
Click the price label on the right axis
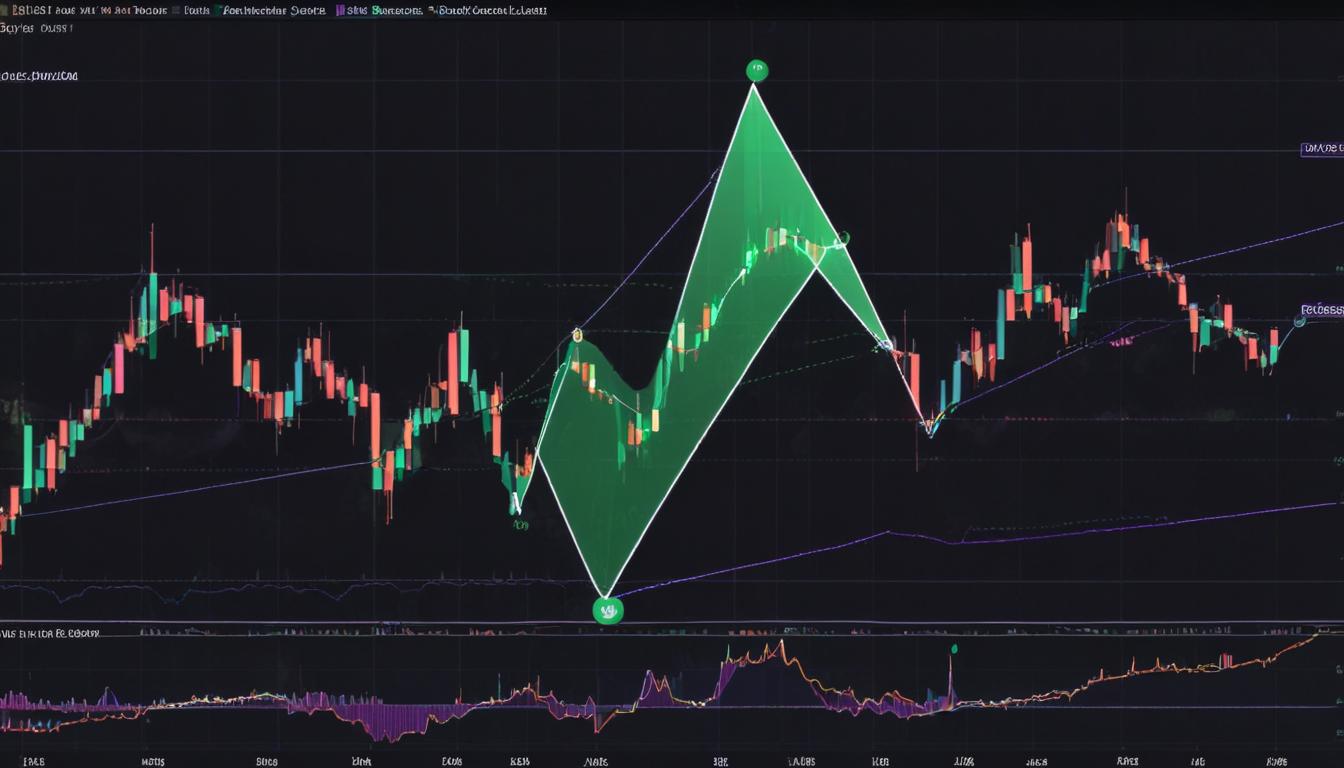[1322, 148]
